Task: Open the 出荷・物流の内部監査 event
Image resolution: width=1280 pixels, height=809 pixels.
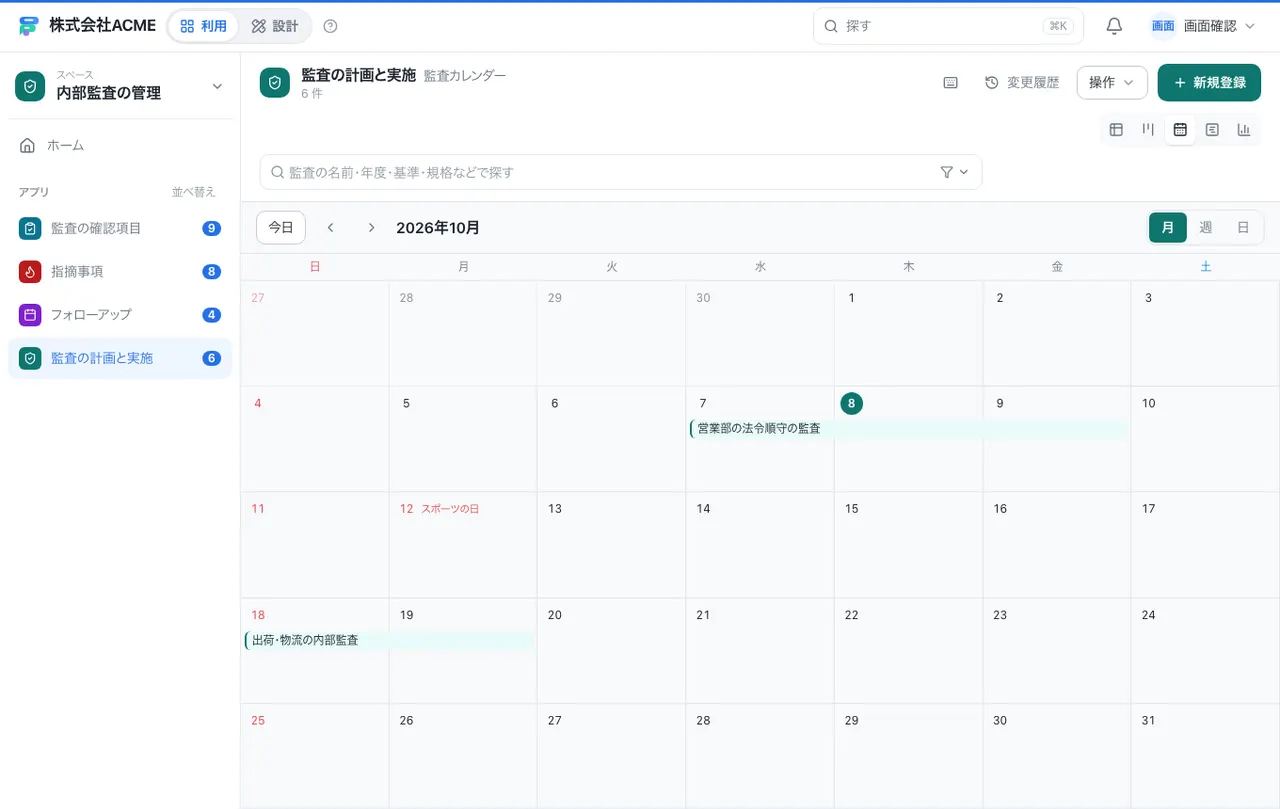Action: coord(390,640)
